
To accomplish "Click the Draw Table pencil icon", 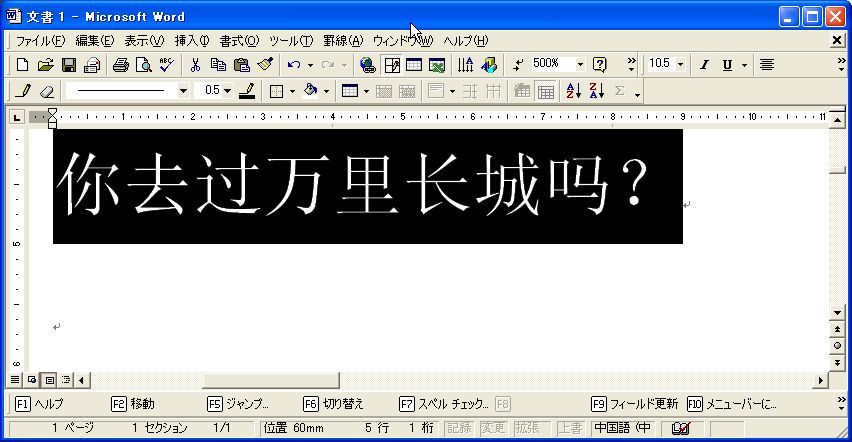I will point(24,91).
